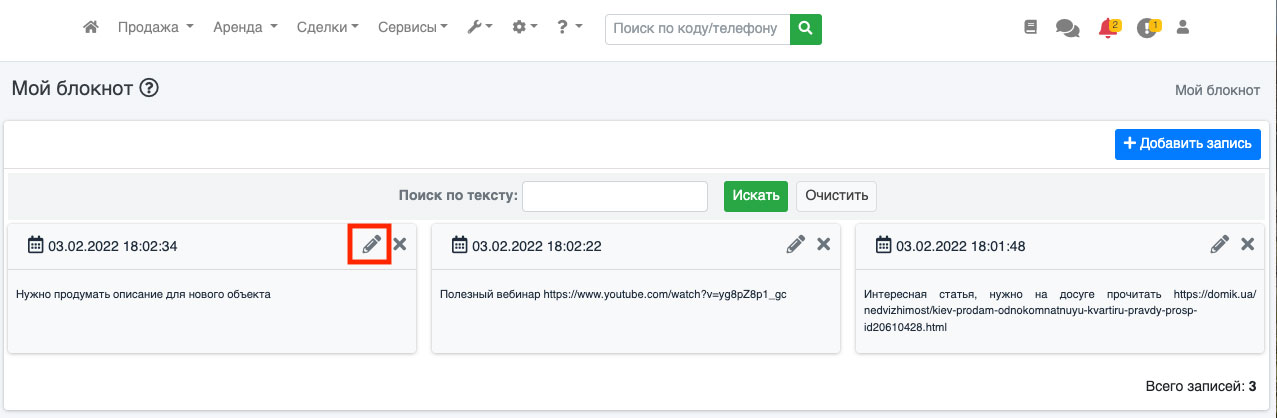Image resolution: width=1277 pixels, height=418 pixels.
Task: Focus the Поиск по тексту input field
Action: click(614, 196)
